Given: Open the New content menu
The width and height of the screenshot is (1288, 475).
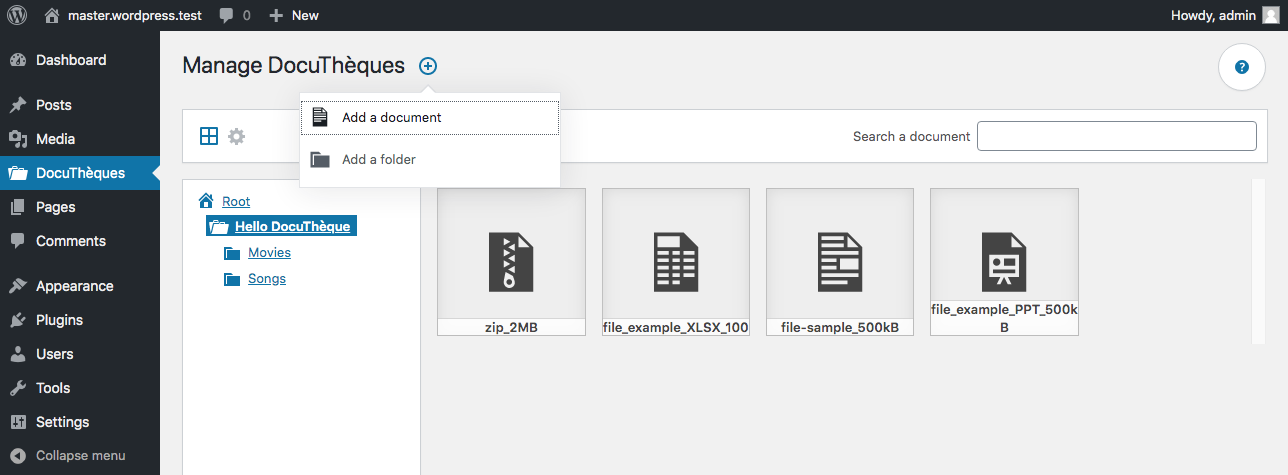Looking at the screenshot, I should click(294, 15).
